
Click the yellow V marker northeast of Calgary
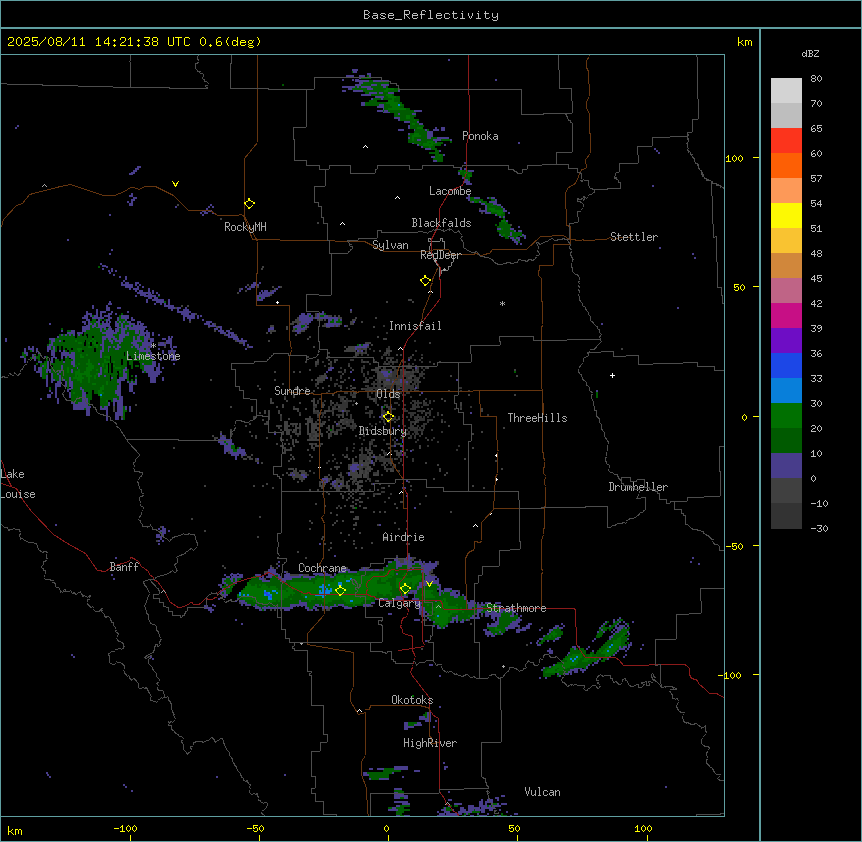tap(429, 584)
